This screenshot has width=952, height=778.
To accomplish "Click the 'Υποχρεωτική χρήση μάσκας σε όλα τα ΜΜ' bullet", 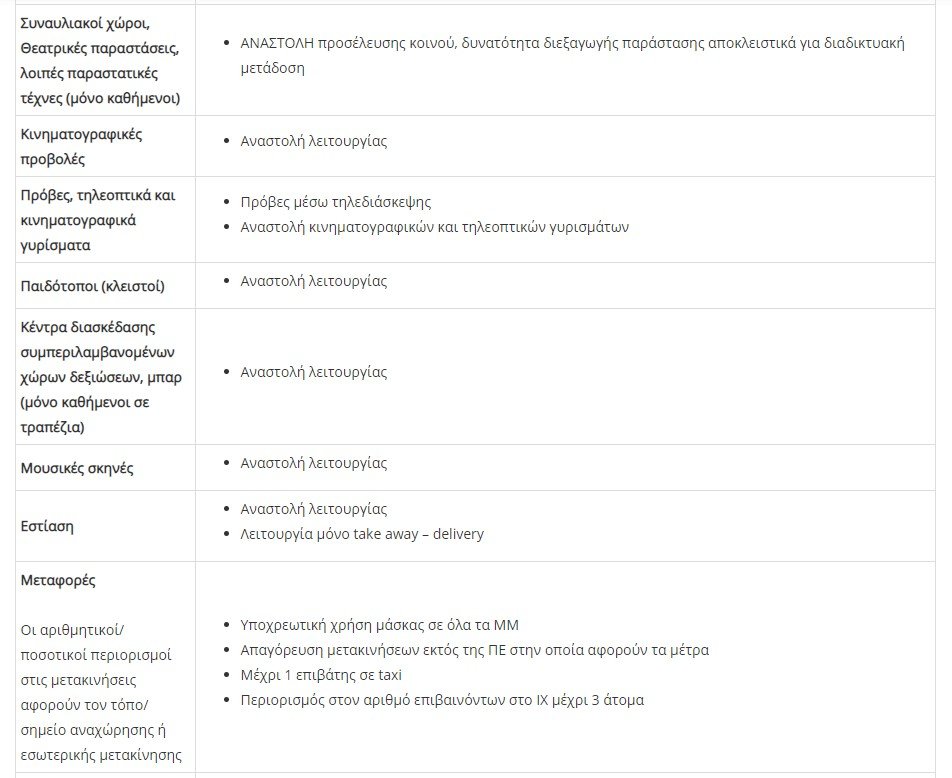I will (379, 625).
